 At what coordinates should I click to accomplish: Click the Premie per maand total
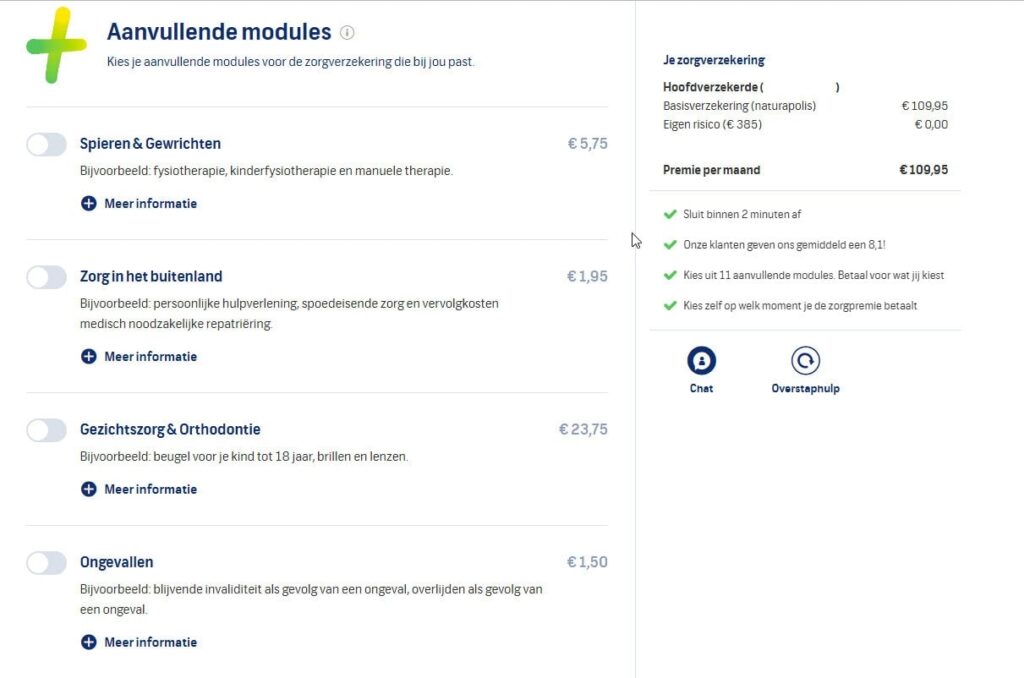pyautogui.click(x=923, y=170)
